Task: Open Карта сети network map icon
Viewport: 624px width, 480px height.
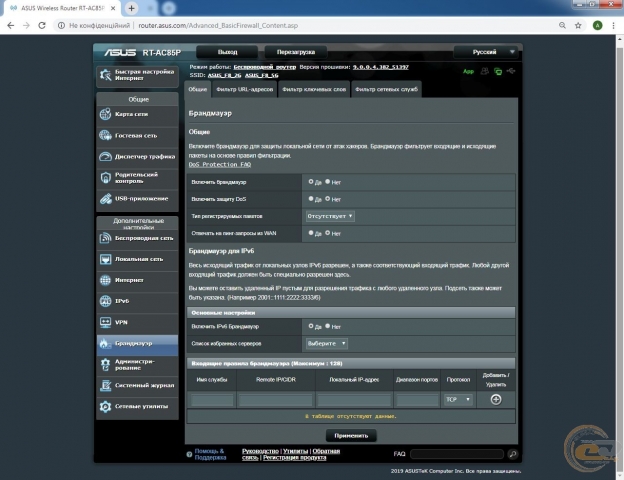Action: click(105, 114)
